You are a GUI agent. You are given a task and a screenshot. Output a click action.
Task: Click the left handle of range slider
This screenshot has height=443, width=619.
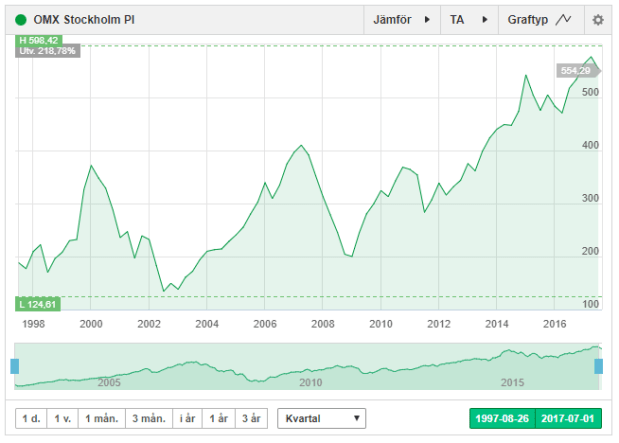pyautogui.click(x=15, y=366)
